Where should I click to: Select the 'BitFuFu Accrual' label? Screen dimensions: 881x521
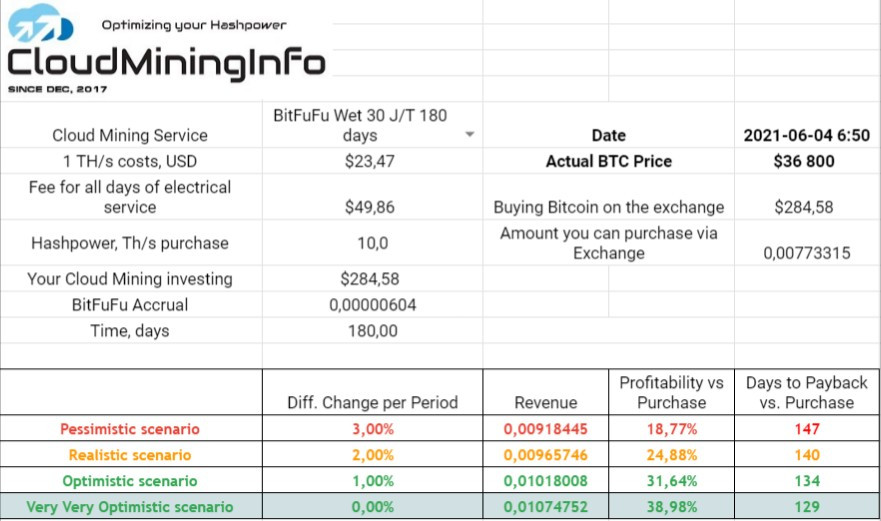pos(130,305)
